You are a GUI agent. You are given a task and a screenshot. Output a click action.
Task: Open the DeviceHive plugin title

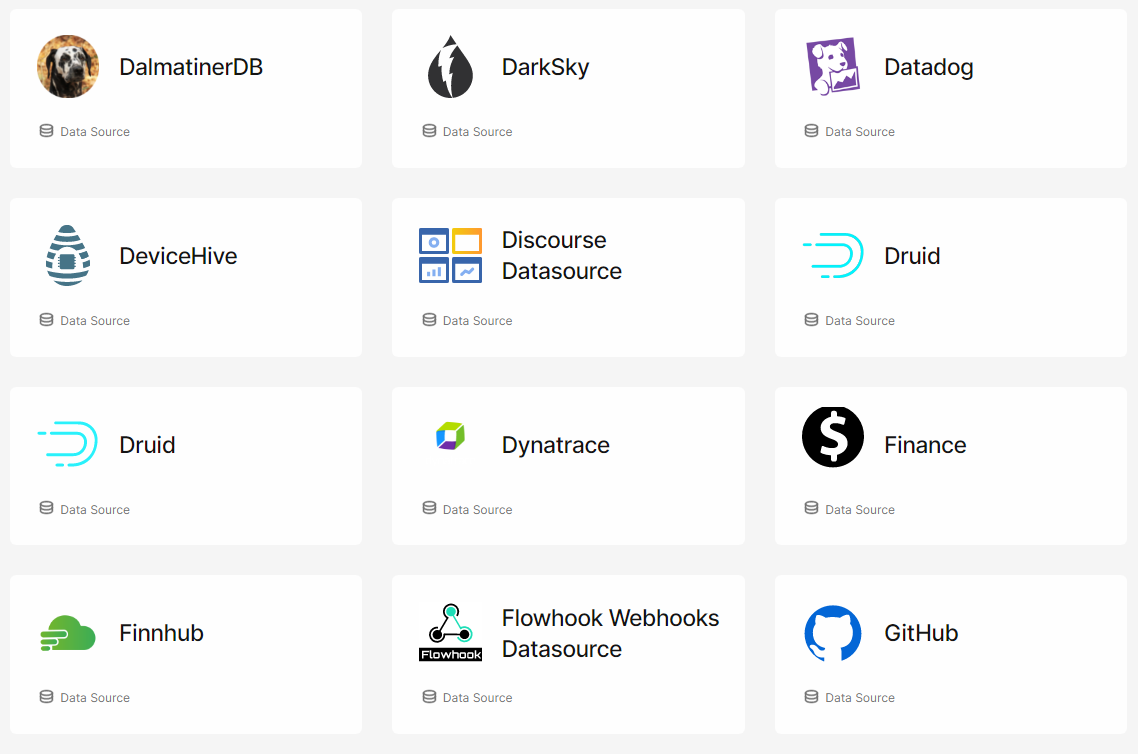[179, 255]
